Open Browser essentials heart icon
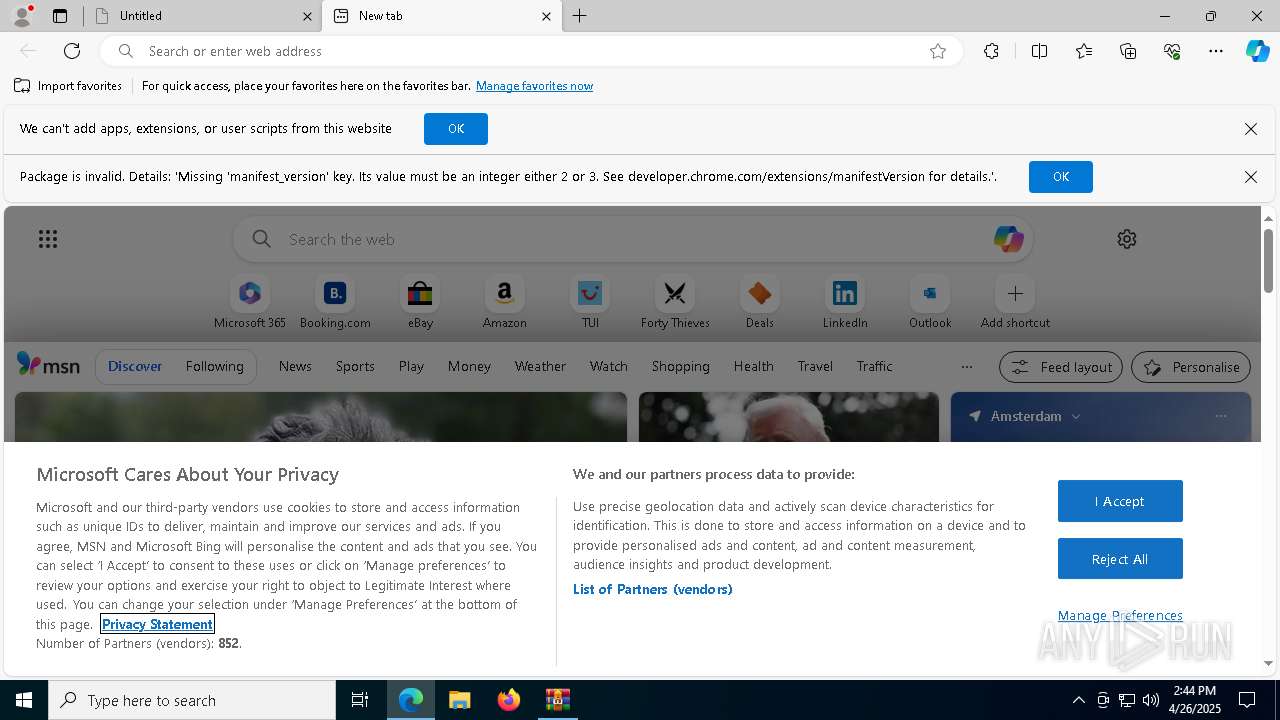The width and height of the screenshot is (1280, 720). click(1172, 51)
